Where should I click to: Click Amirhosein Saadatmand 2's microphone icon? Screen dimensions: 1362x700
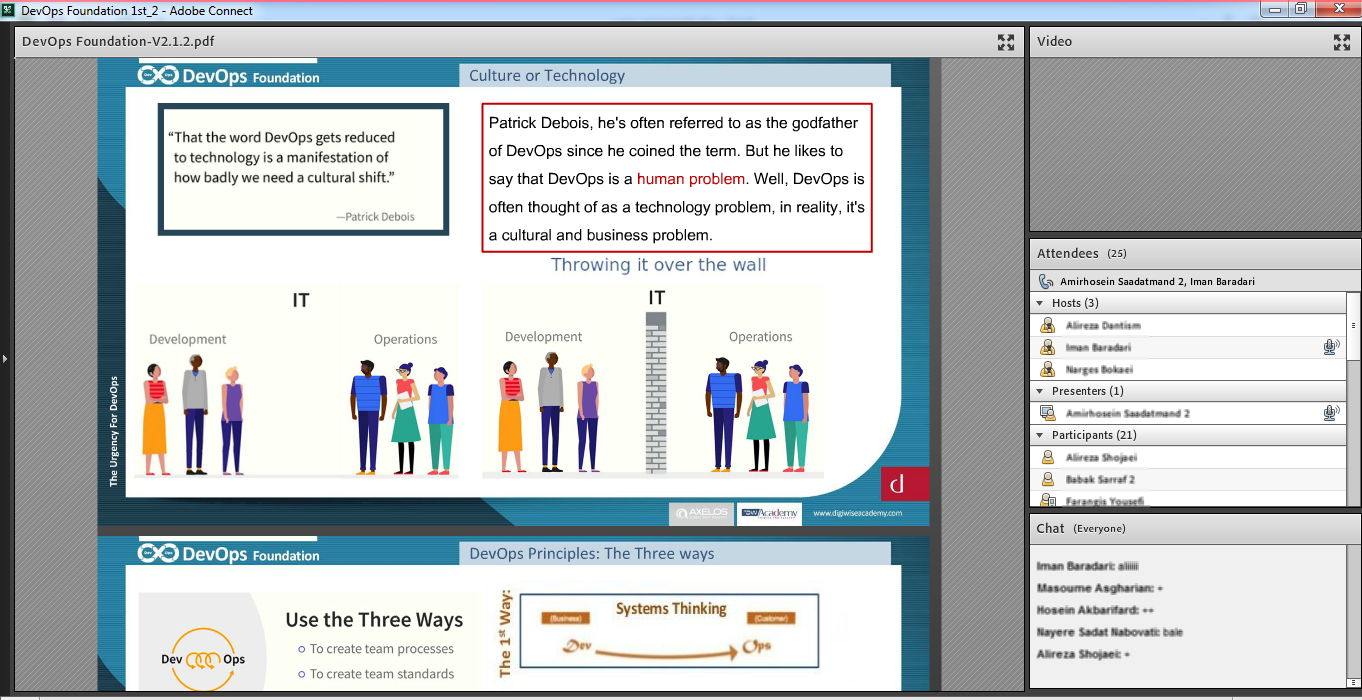pyautogui.click(x=1331, y=413)
